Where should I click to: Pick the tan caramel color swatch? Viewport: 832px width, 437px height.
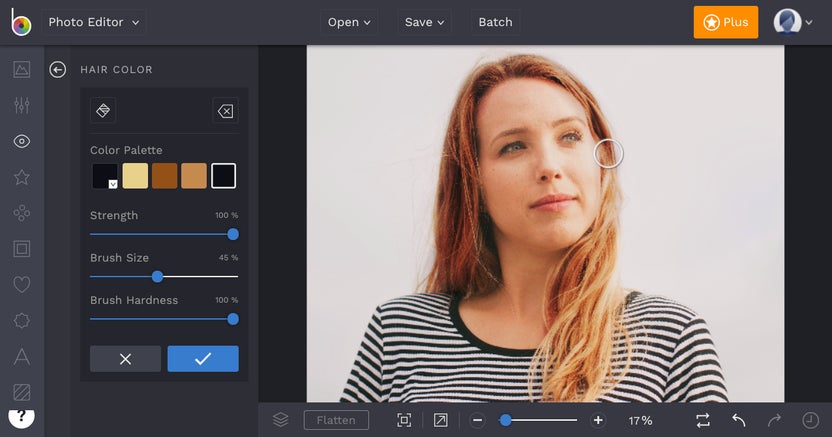pos(194,176)
